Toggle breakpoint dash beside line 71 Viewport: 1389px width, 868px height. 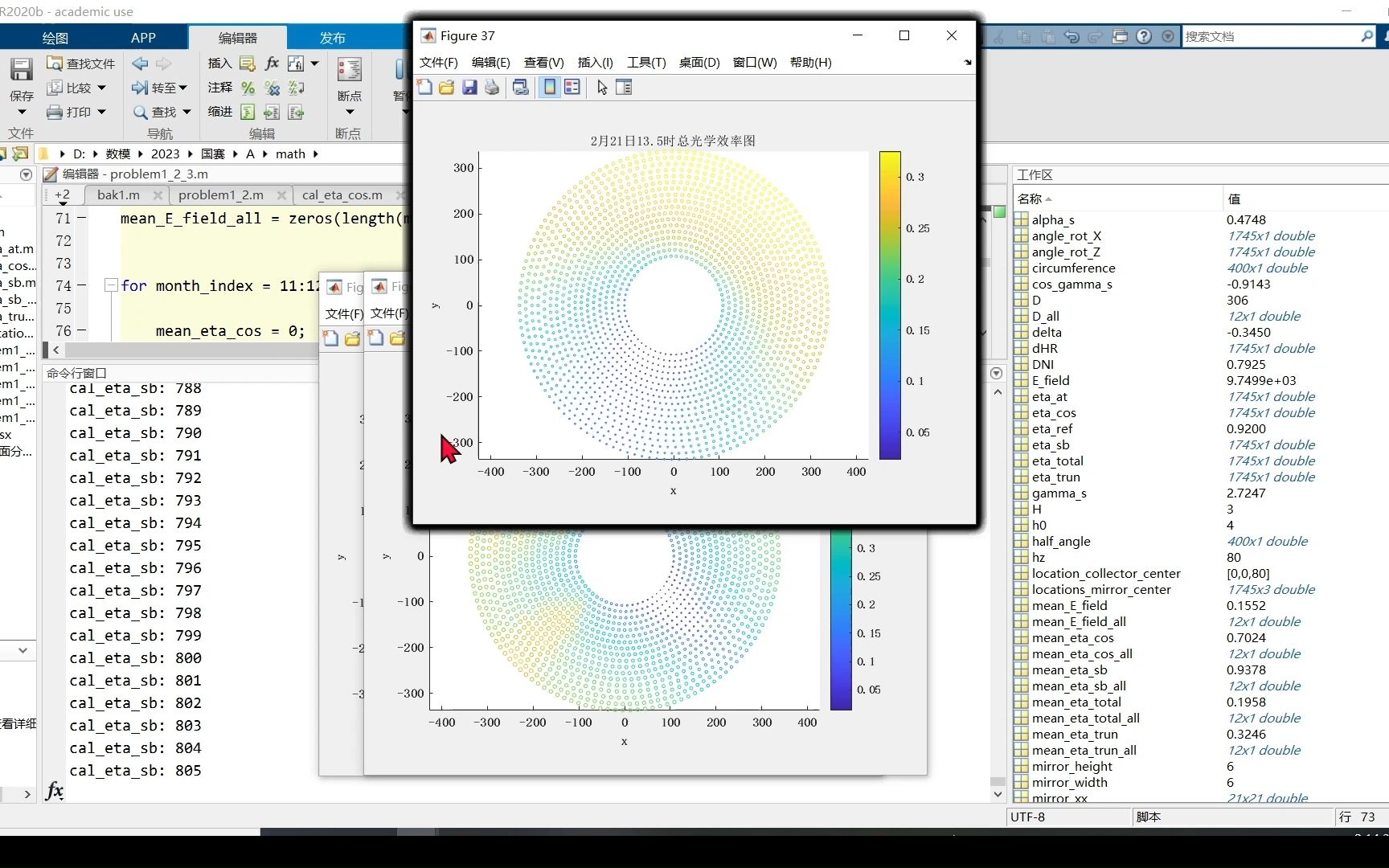(81, 219)
